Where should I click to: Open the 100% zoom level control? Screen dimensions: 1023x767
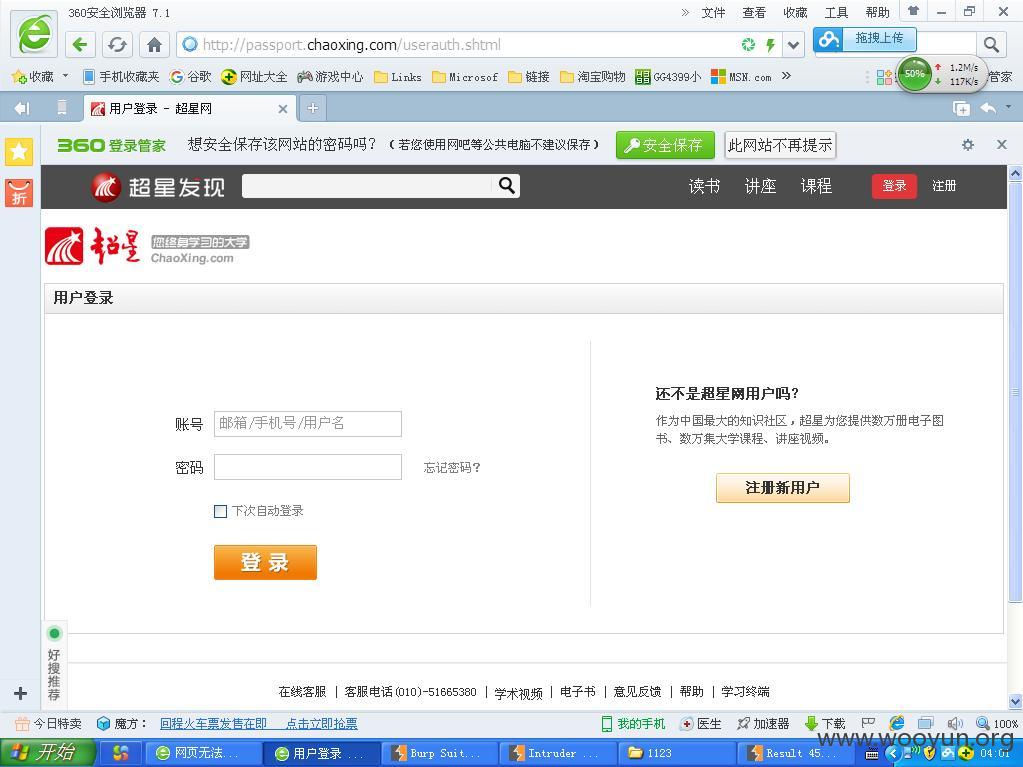998,723
